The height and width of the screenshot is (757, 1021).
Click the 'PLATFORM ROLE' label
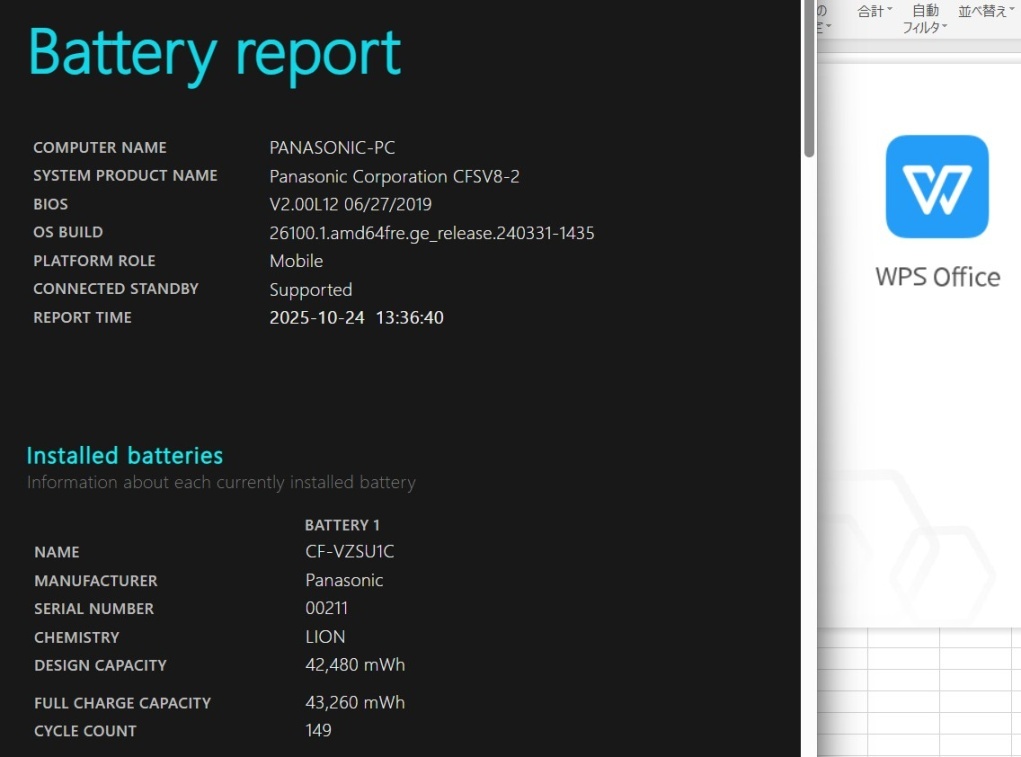click(94, 261)
